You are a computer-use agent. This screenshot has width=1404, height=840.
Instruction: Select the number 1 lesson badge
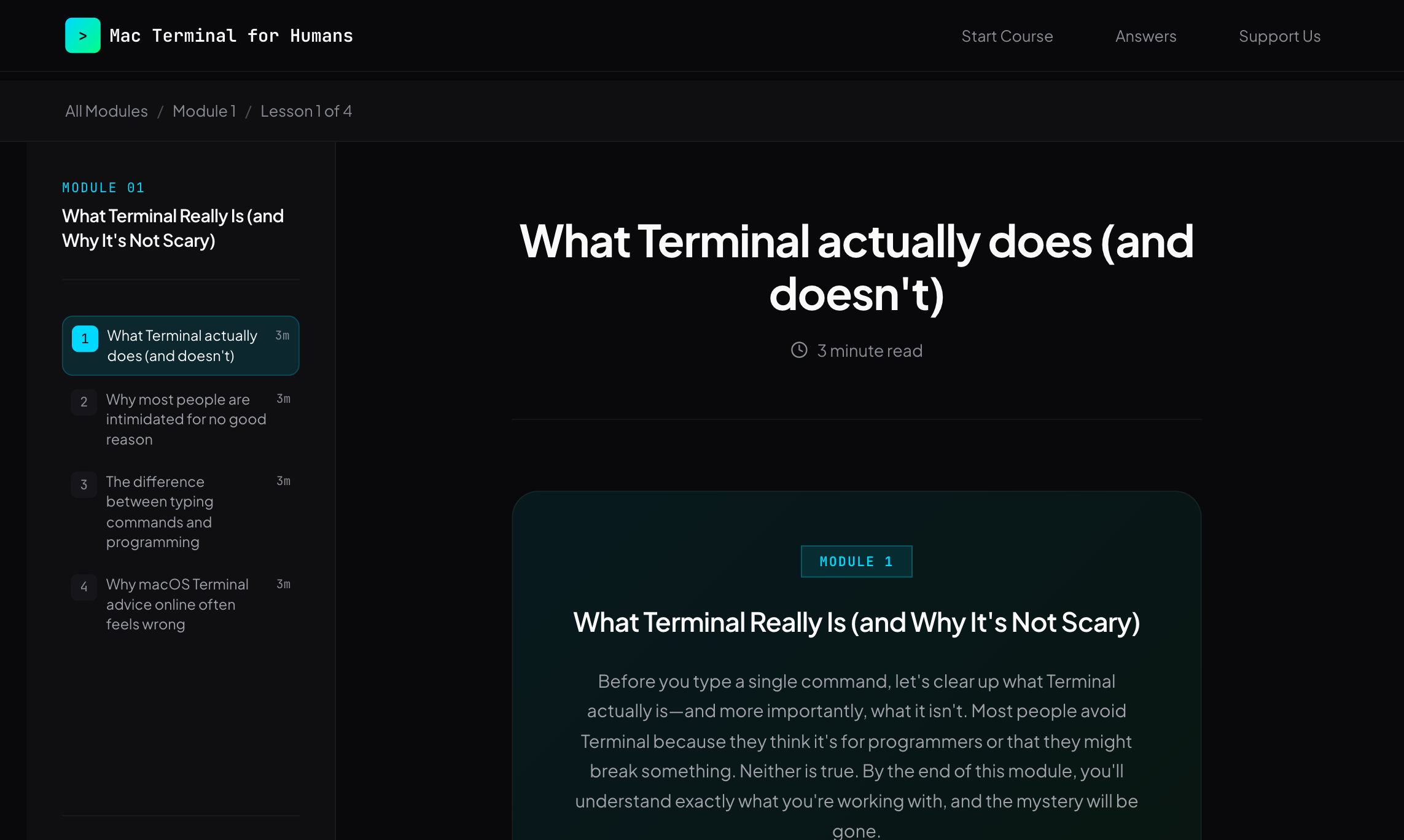pyautogui.click(x=84, y=338)
